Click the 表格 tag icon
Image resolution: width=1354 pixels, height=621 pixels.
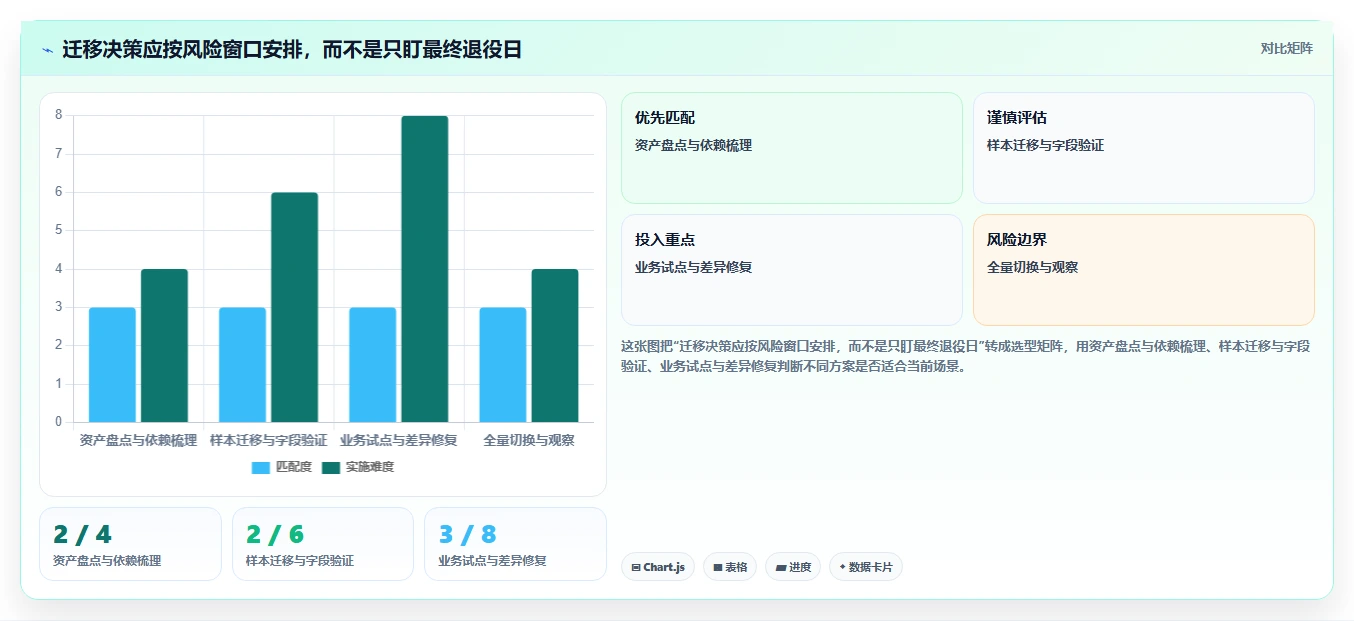718,568
